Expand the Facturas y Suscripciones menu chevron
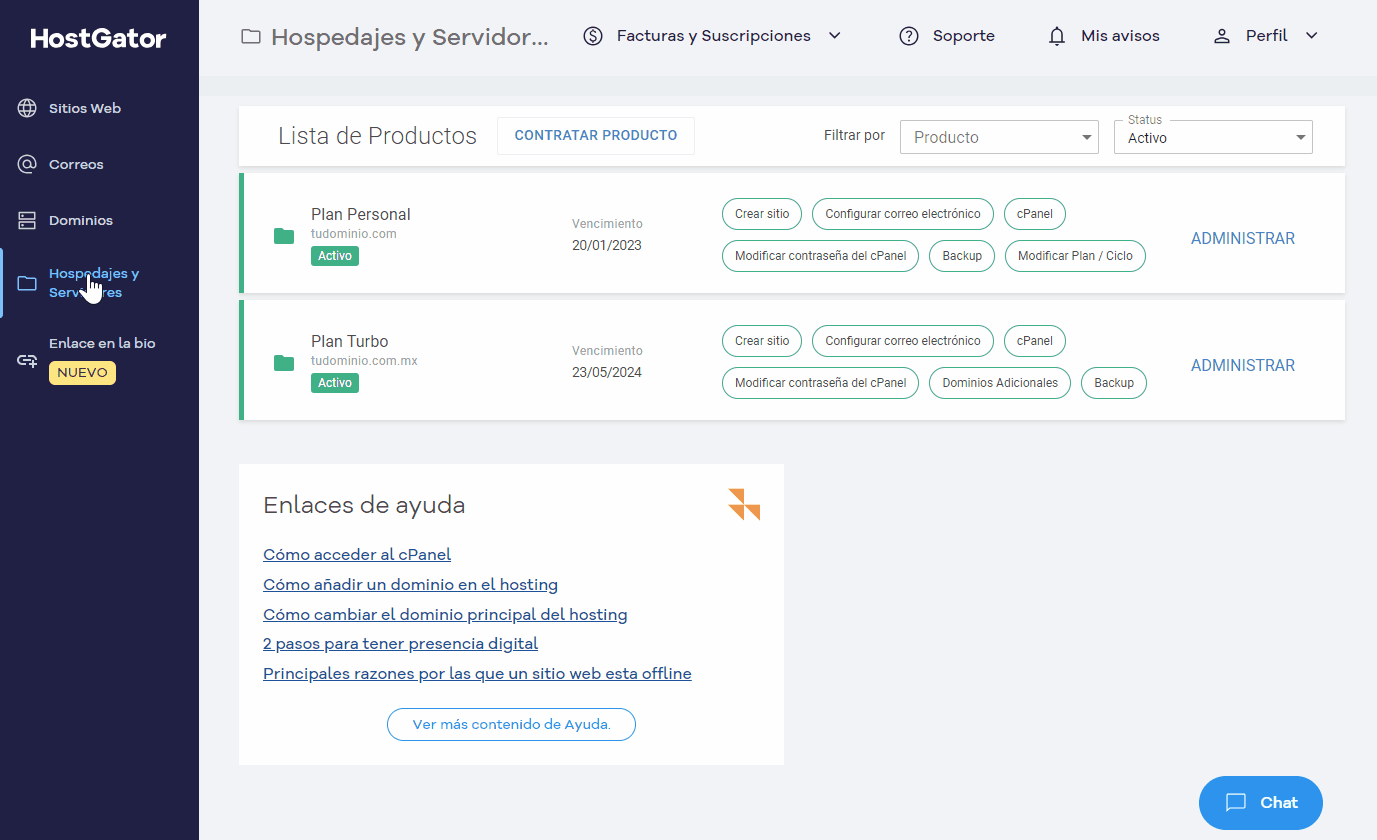The image size is (1377, 840). 835,36
